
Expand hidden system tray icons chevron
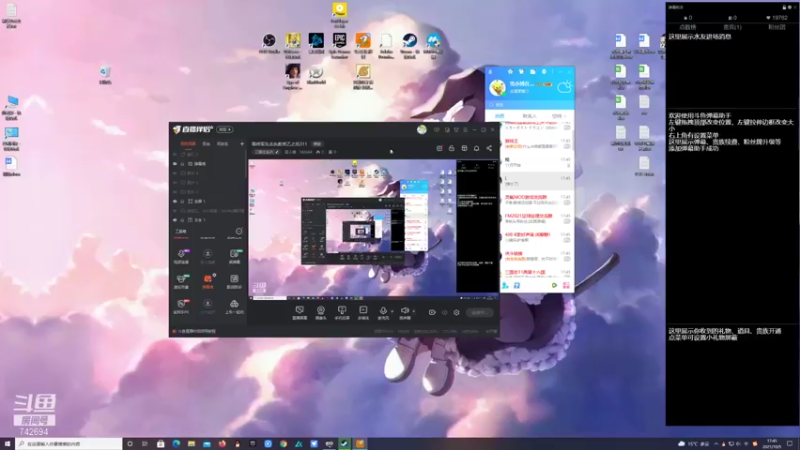[x=716, y=444]
